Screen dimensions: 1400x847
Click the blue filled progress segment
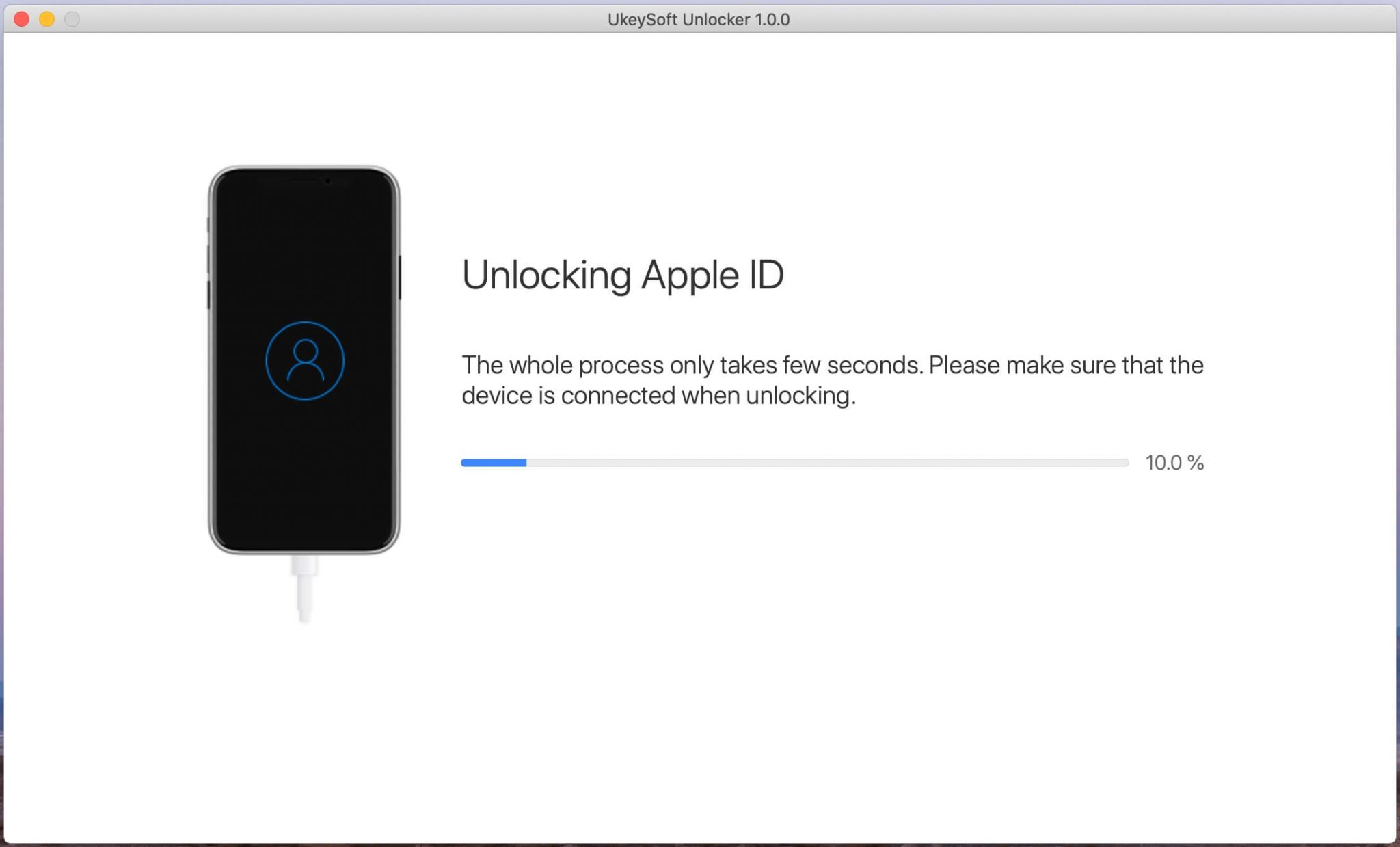[x=492, y=462]
